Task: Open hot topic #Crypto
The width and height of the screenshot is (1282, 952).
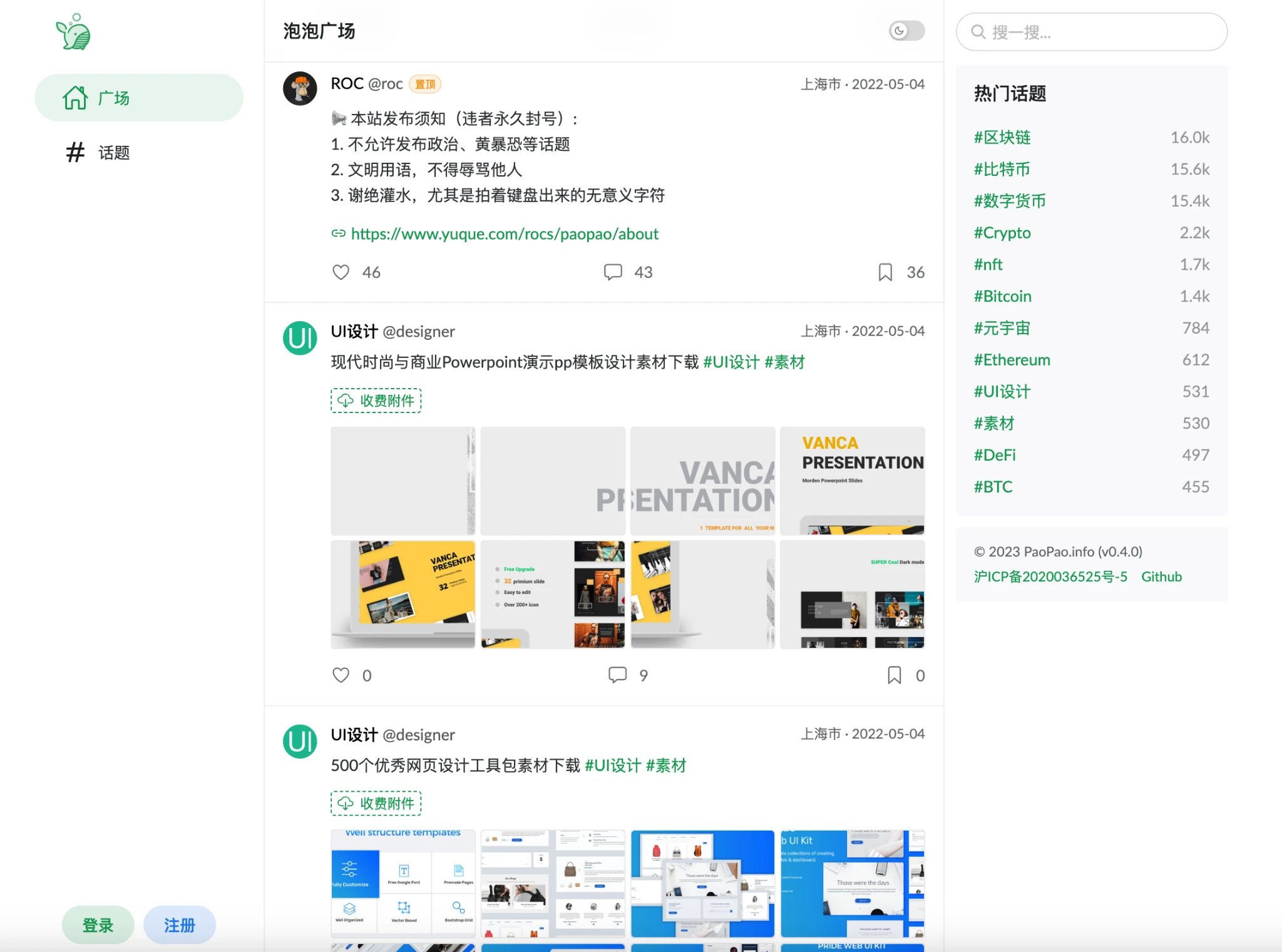Action: (x=1002, y=233)
